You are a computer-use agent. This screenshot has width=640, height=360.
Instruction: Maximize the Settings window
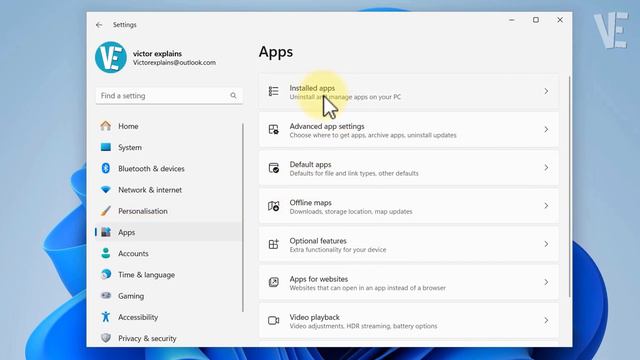(536, 20)
